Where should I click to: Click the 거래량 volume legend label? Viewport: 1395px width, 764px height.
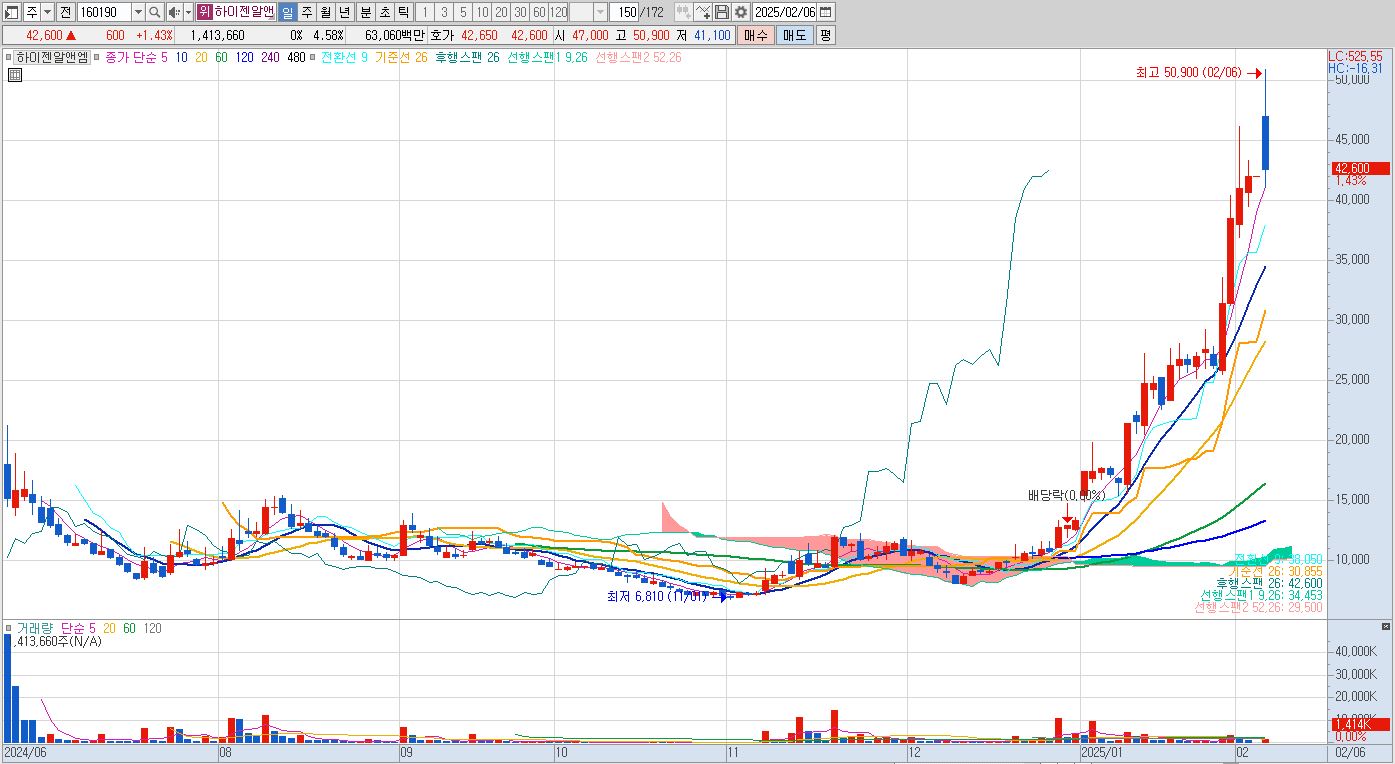coord(34,628)
